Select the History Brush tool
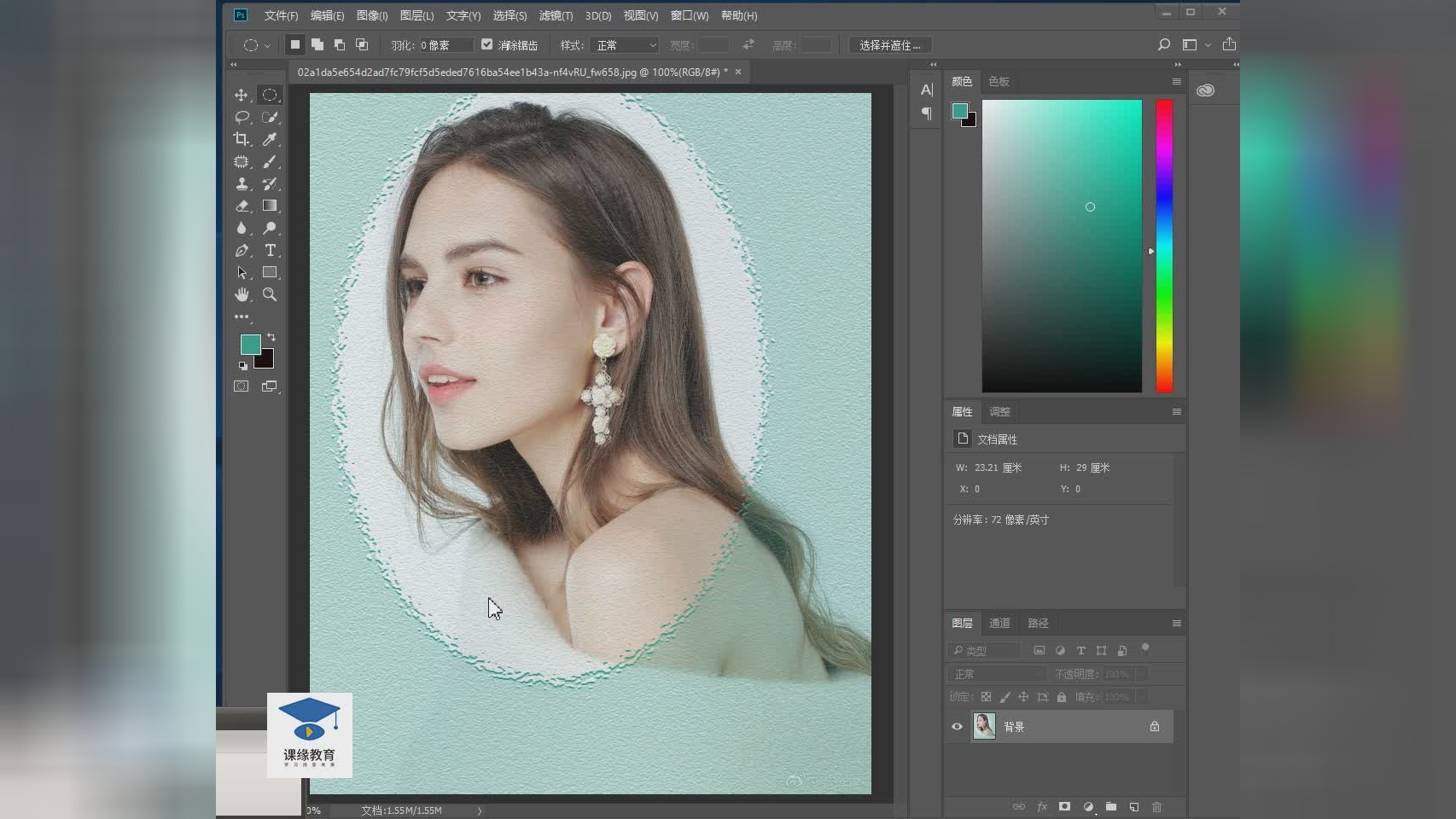Screen dimensions: 1456x819 point(270,183)
